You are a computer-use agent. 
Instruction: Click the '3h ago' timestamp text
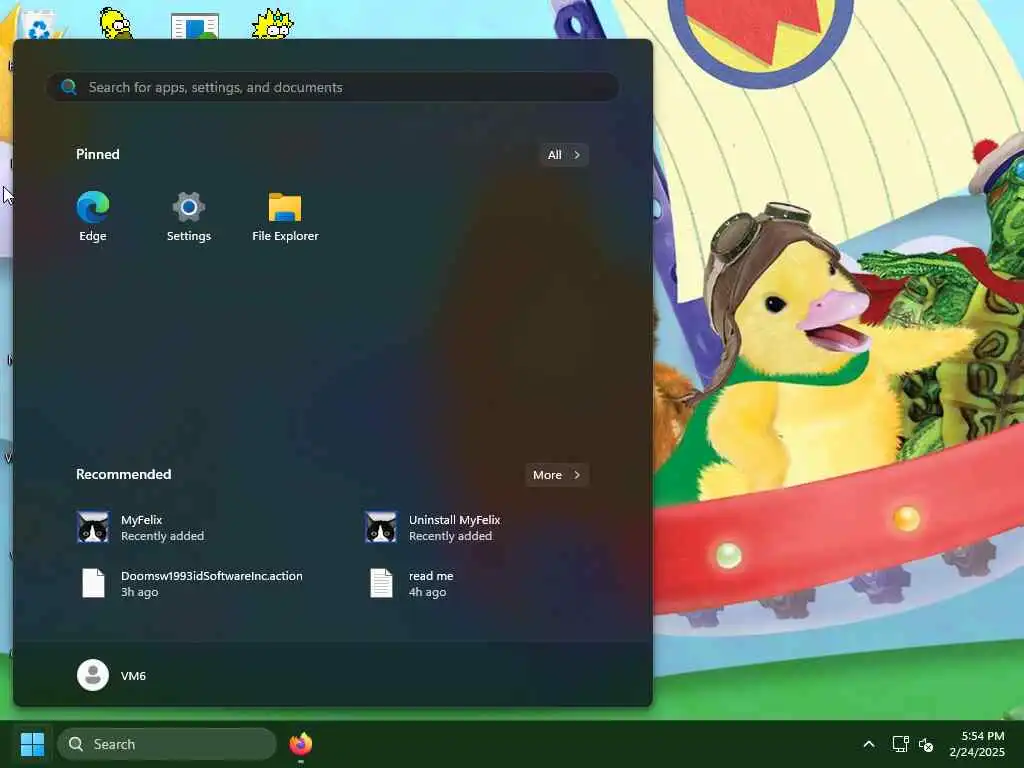click(x=139, y=592)
